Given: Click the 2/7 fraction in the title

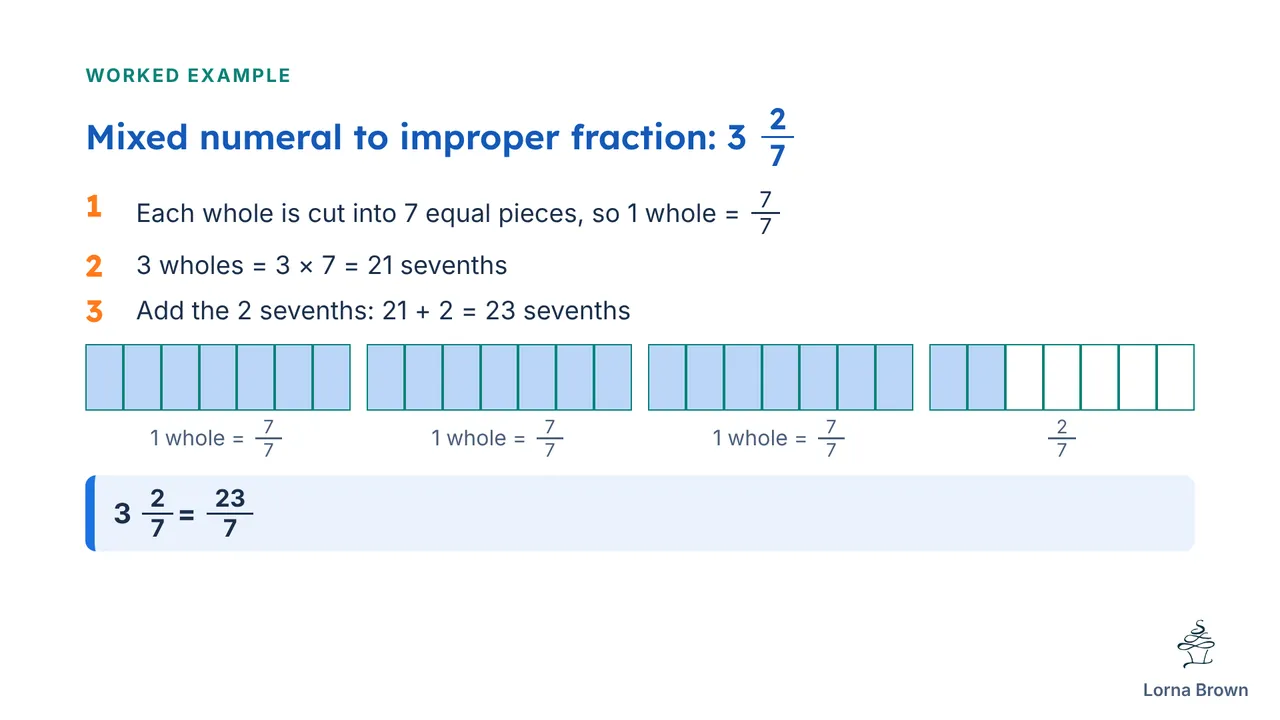Looking at the screenshot, I should 777,138.
